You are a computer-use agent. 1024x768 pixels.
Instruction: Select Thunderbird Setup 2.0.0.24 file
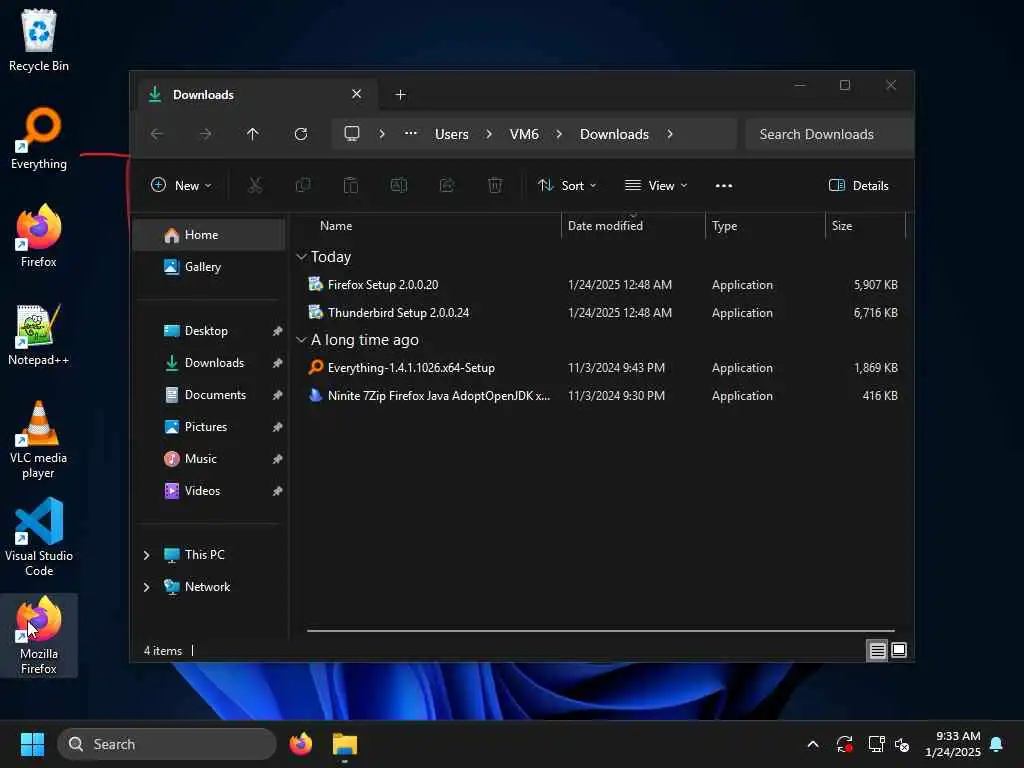(x=602, y=313)
